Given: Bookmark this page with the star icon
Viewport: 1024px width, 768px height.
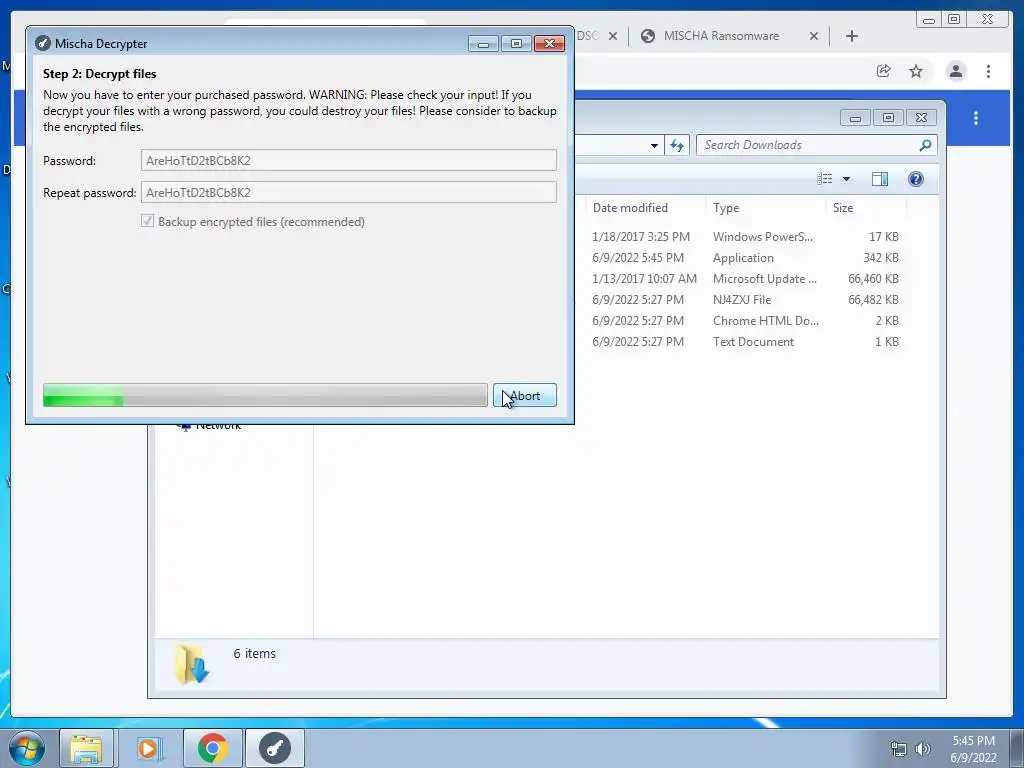Looking at the screenshot, I should click(x=916, y=71).
